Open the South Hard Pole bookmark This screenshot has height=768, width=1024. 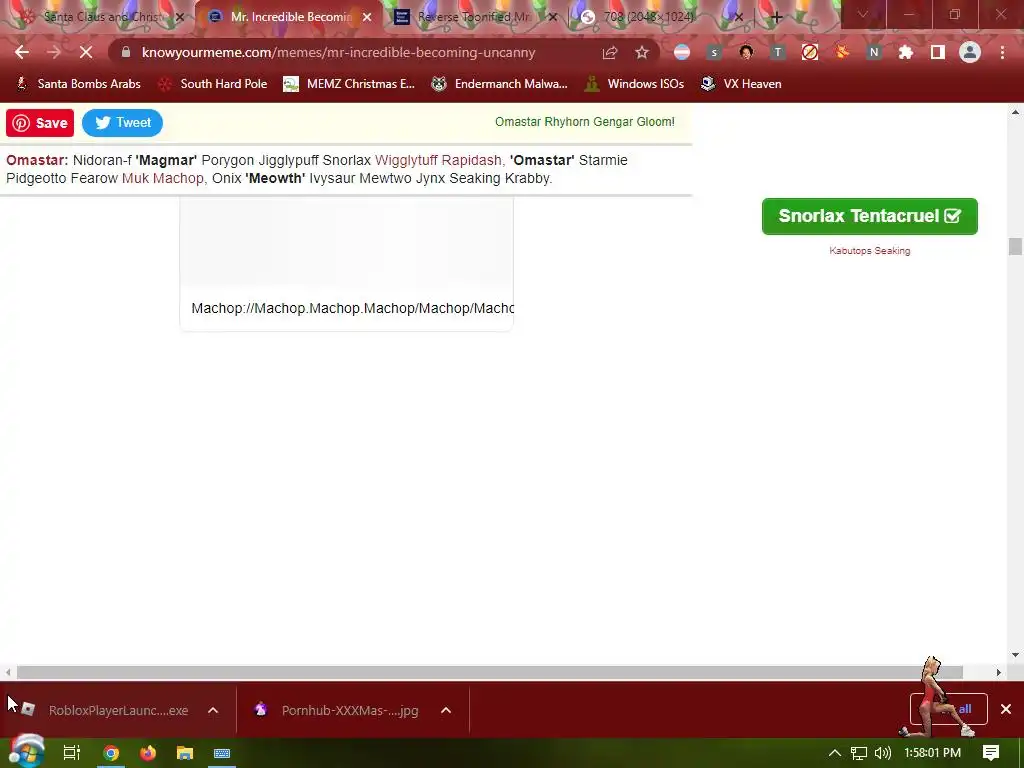[x=214, y=84]
